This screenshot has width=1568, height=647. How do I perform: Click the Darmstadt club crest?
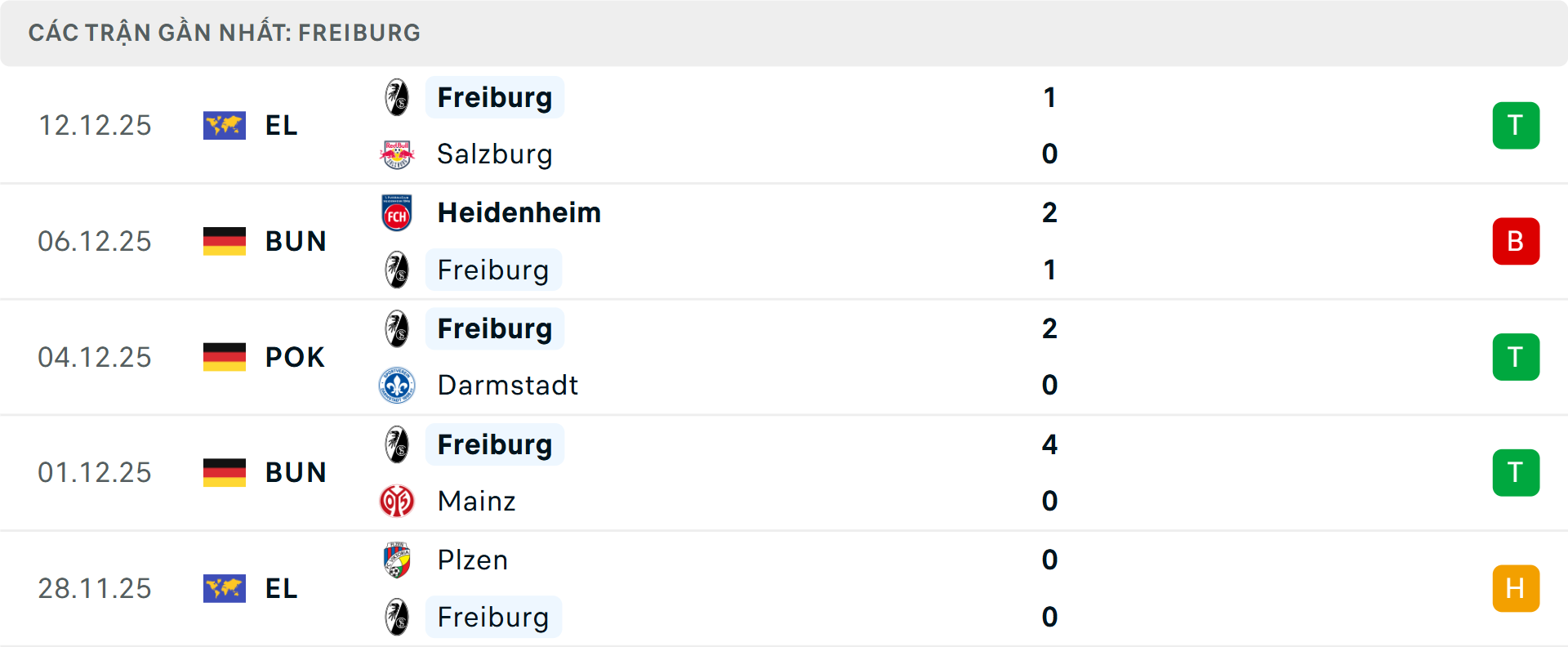(398, 386)
